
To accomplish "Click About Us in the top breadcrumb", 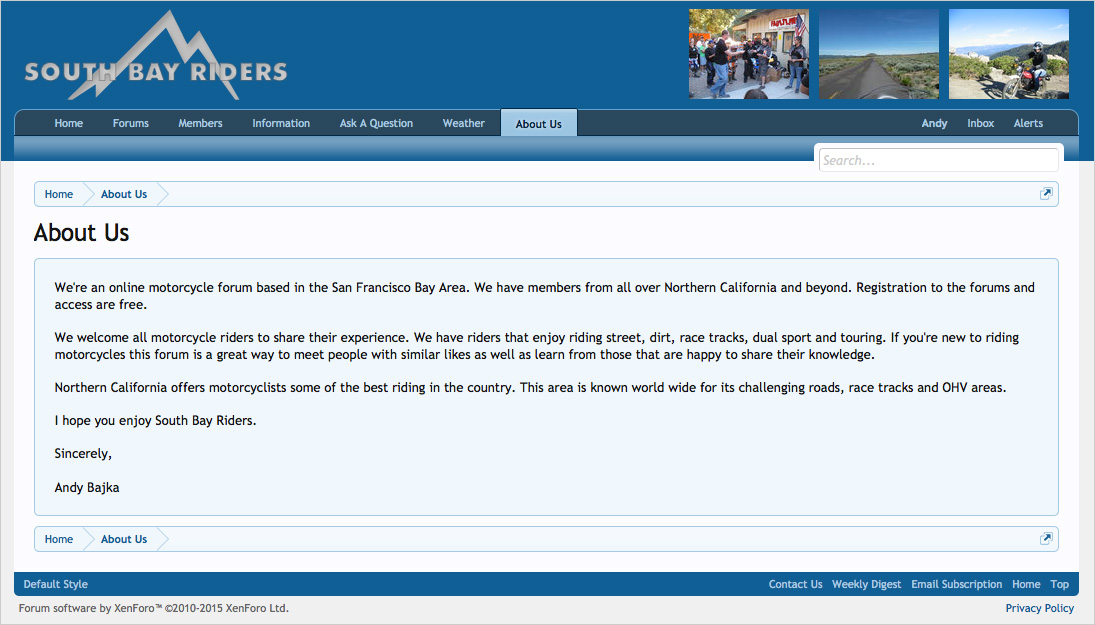I will click(x=124, y=194).
